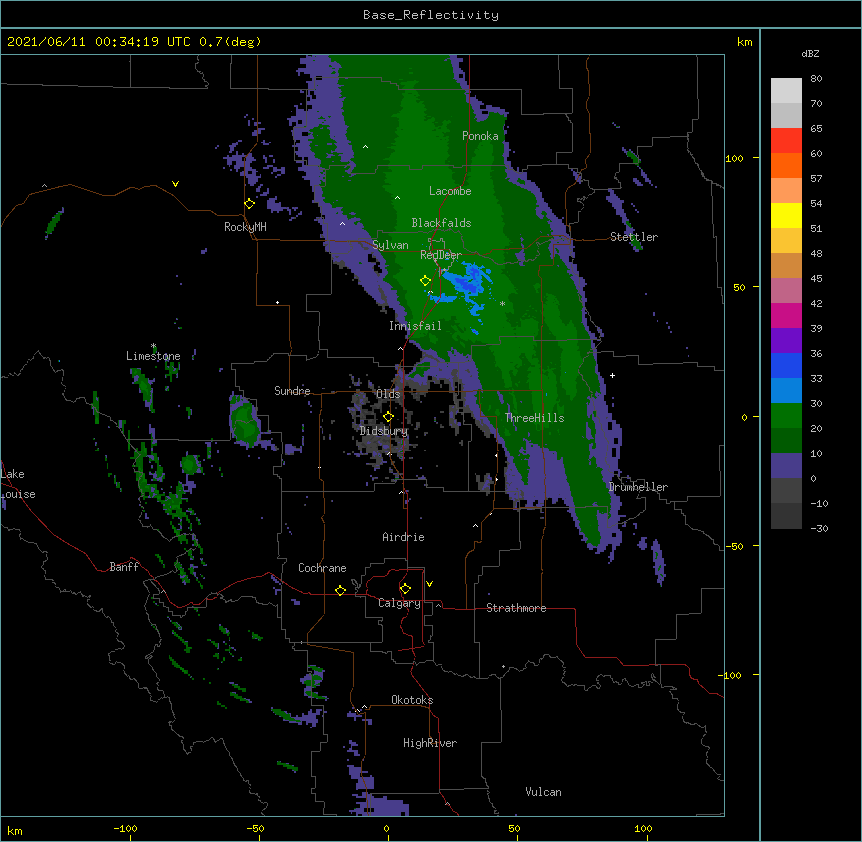The width and height of the screenshot is (862, 842).
Task: Click the yellow diamond marker south of RedDeer
Action: [425, 281]
